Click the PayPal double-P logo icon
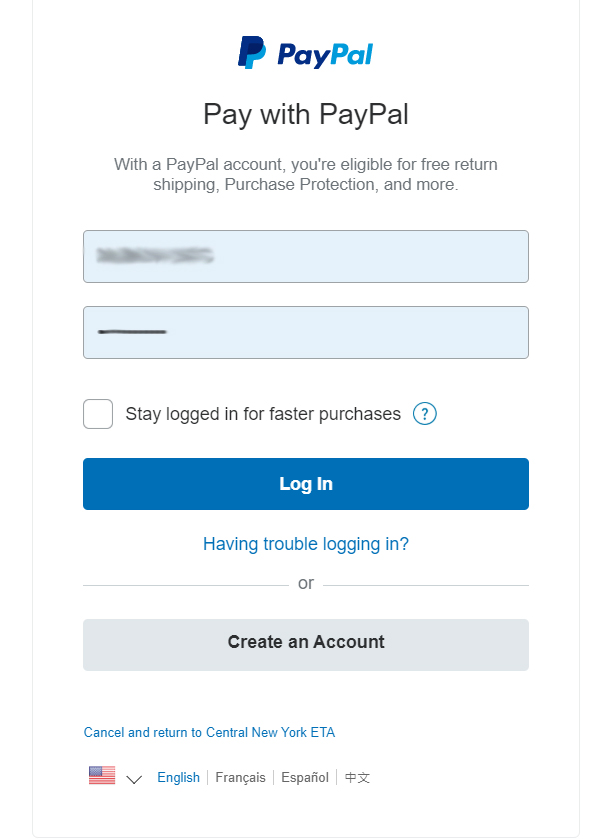 pos(251,52)
